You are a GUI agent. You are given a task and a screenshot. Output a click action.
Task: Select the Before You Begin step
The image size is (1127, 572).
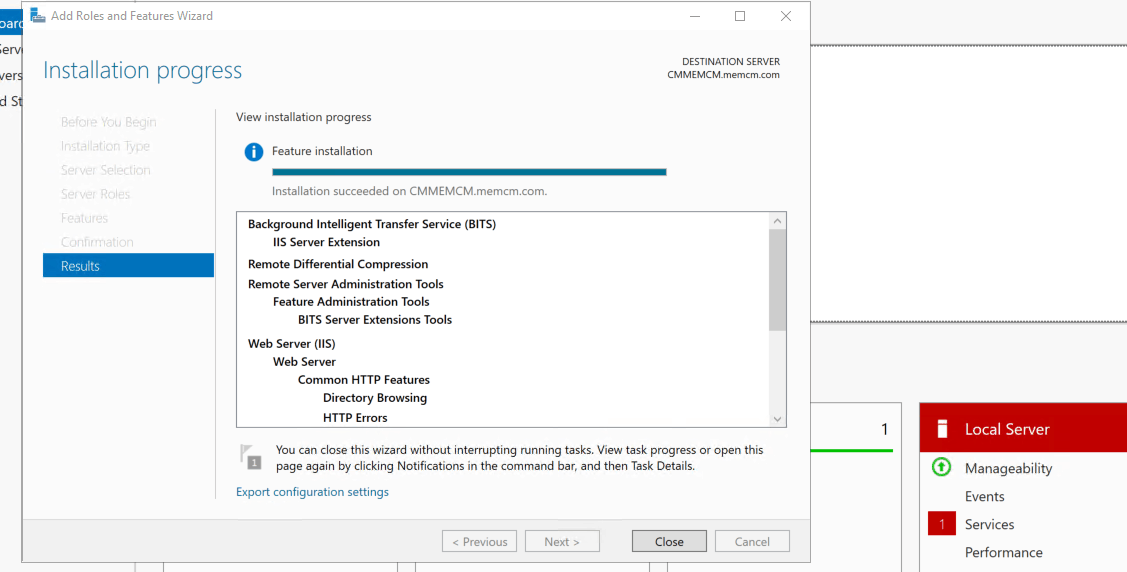coord(109,121)
